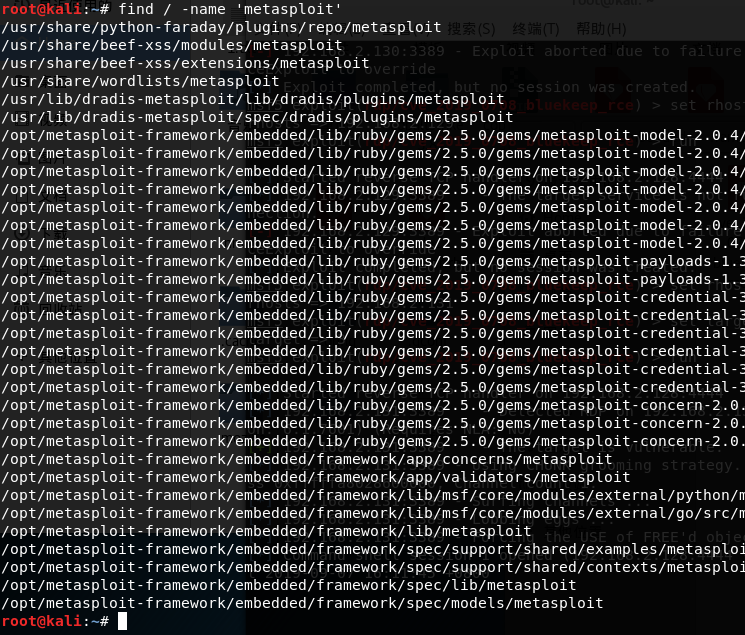Image resolution: width=745 pixels, height=635 pixels.
Task: Open the 搜索(S) menu in background terminal
Action: 471,29
